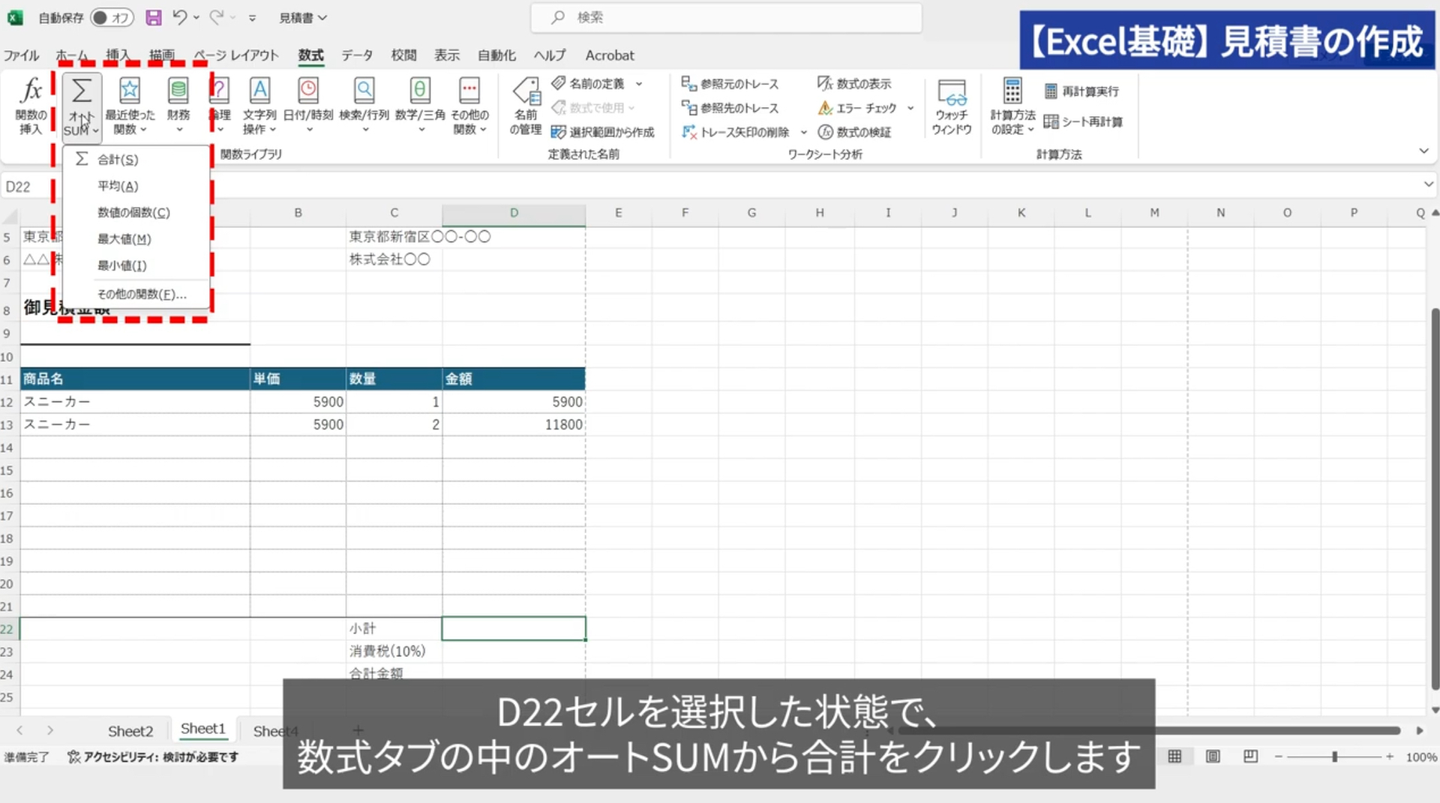Collapse the ribbon with the chevron
The width and height of the screenshot is (1440, 803).
1424,151
